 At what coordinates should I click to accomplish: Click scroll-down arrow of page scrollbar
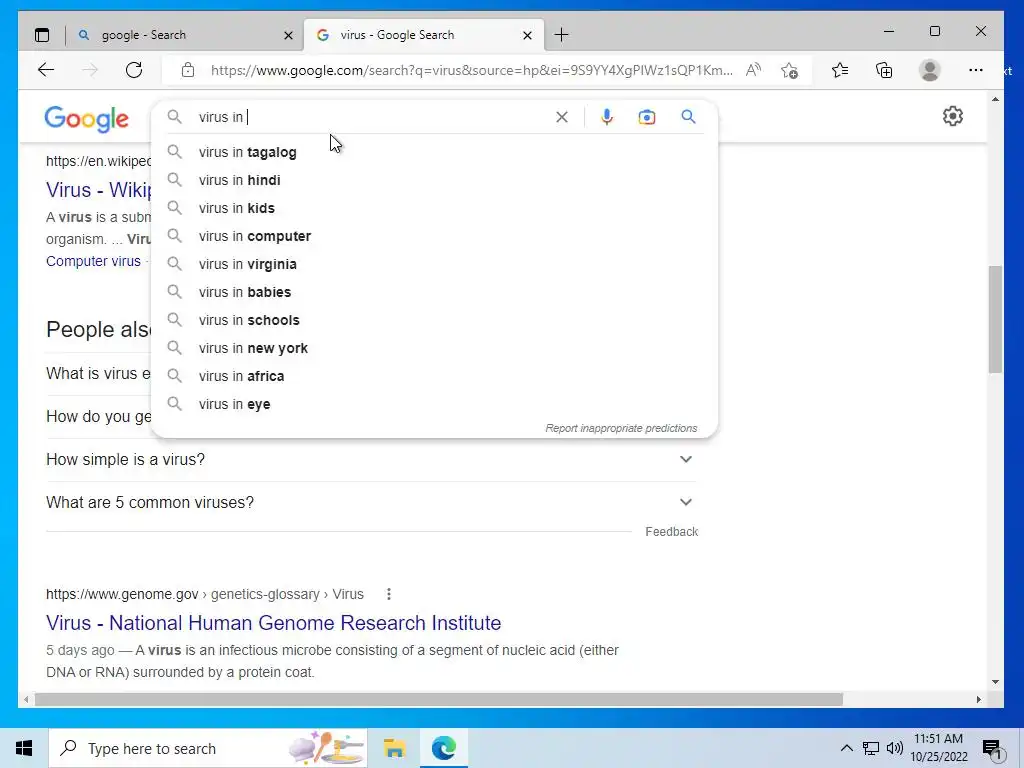tap(995, 682)
